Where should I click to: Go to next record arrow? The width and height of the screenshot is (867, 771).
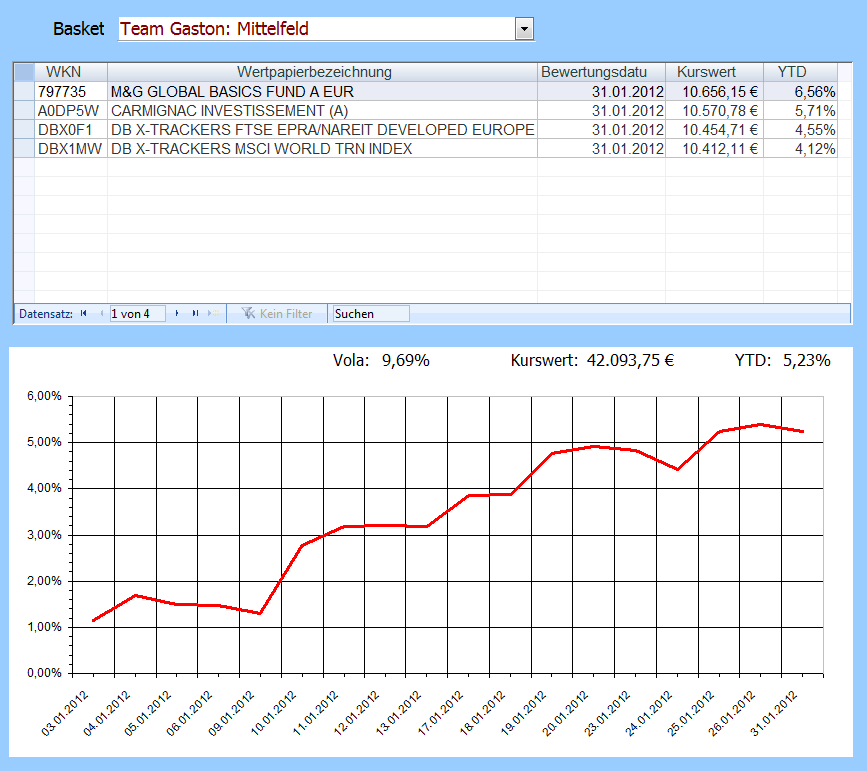(177, 314)
